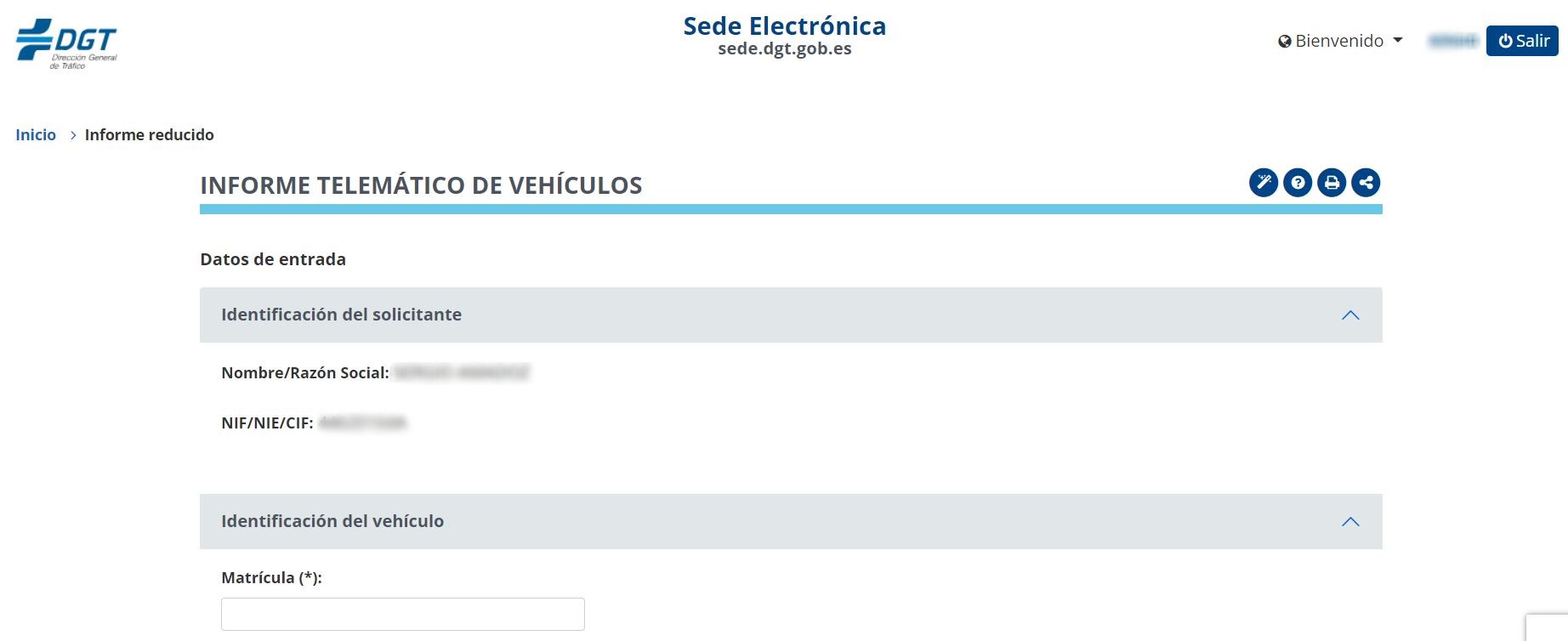Viewport: 1568px width, 641px height.
Task: Click the DGT logo
Action: pos(66,43)
